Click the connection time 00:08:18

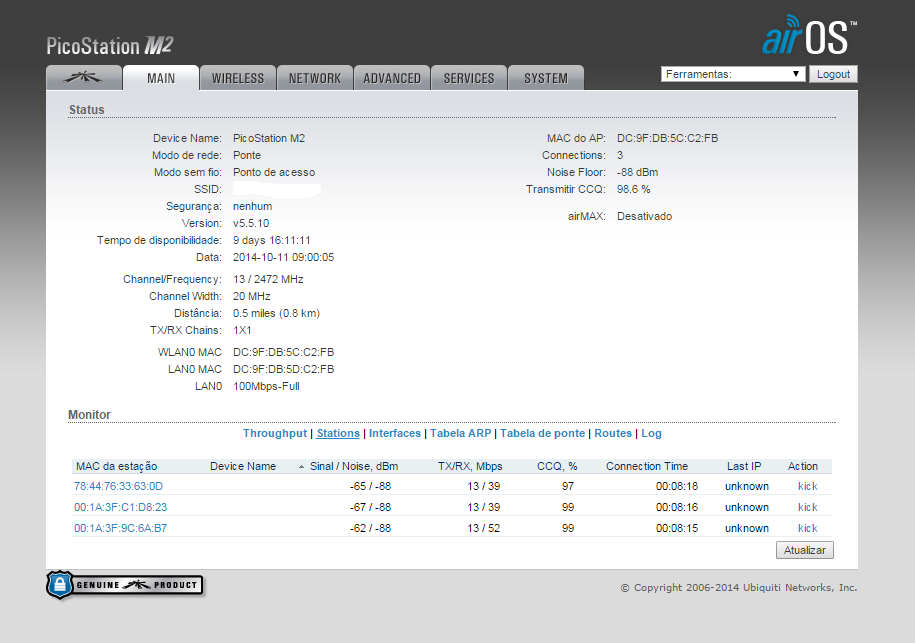(x=677, y=487)
